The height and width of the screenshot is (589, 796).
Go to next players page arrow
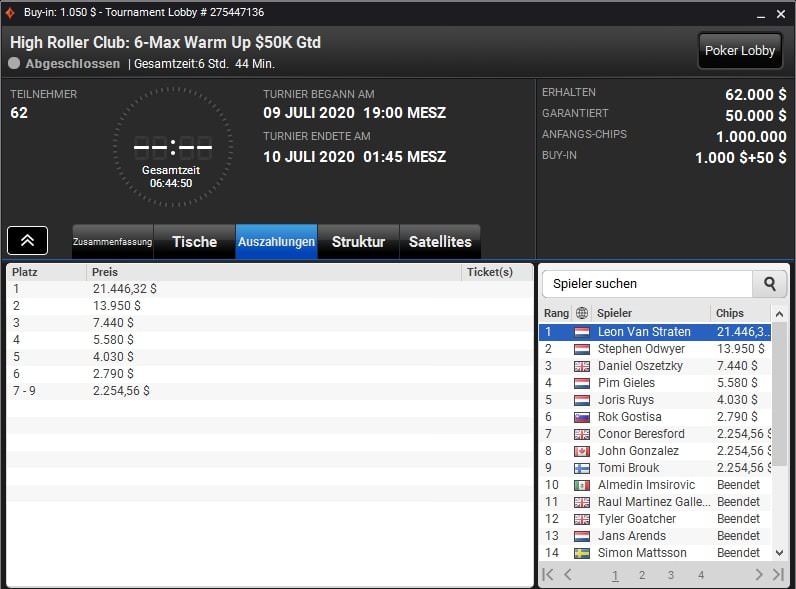click(758, 574)
